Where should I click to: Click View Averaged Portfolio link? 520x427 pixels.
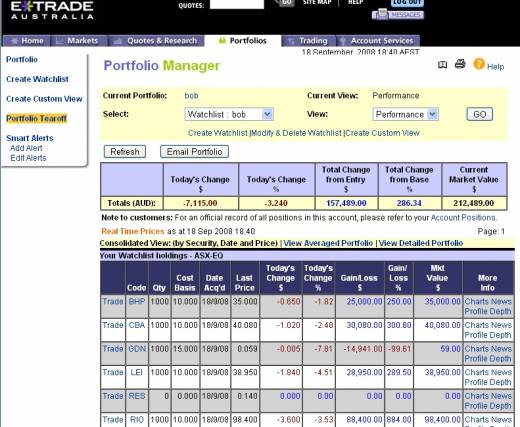(328, 243)
